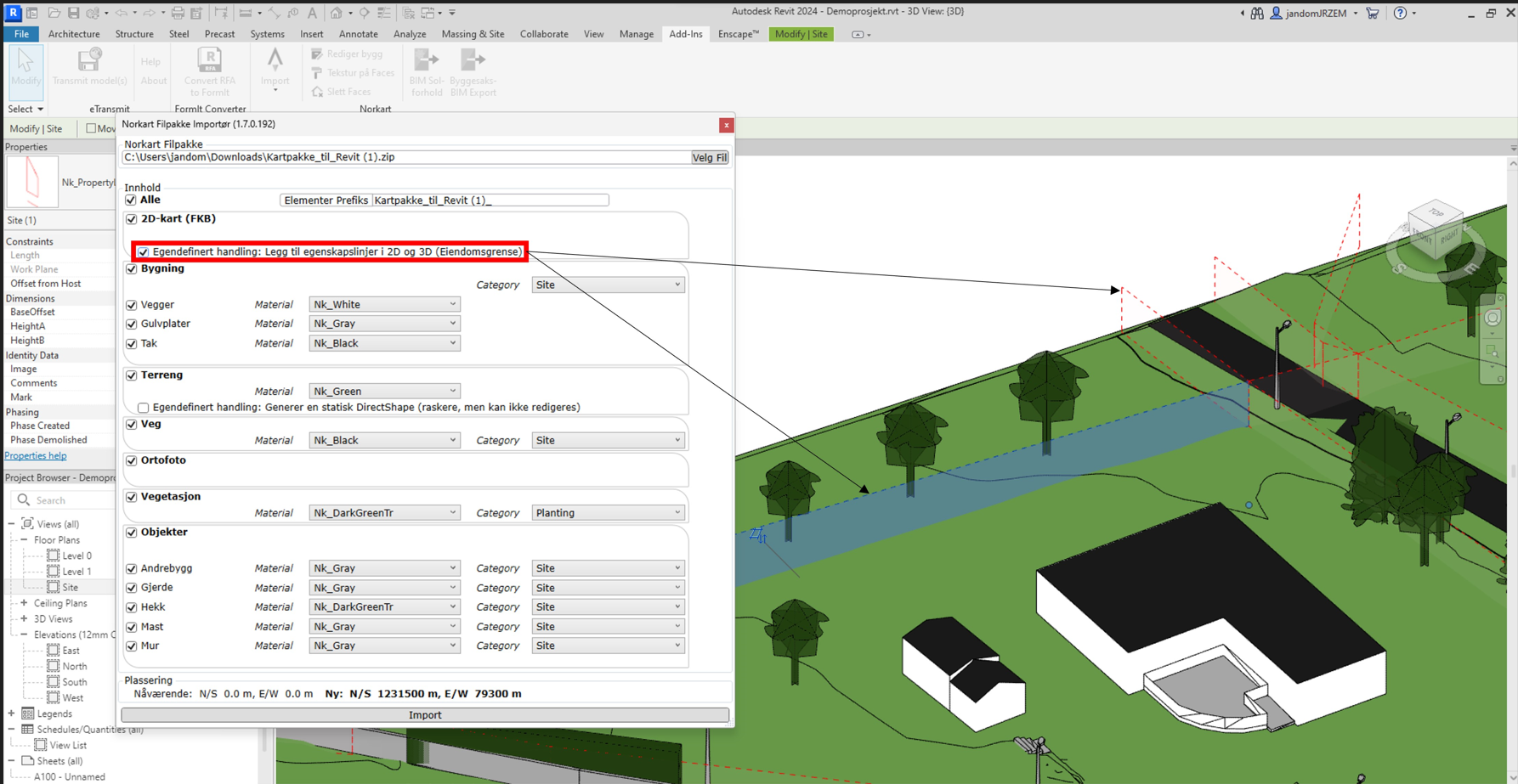Viewport: 1518px width, 784px height.
Task: Open the Vegetasjon Material dropdown Nk_DarkGreenTr
Action: click(x=384, y=513)
